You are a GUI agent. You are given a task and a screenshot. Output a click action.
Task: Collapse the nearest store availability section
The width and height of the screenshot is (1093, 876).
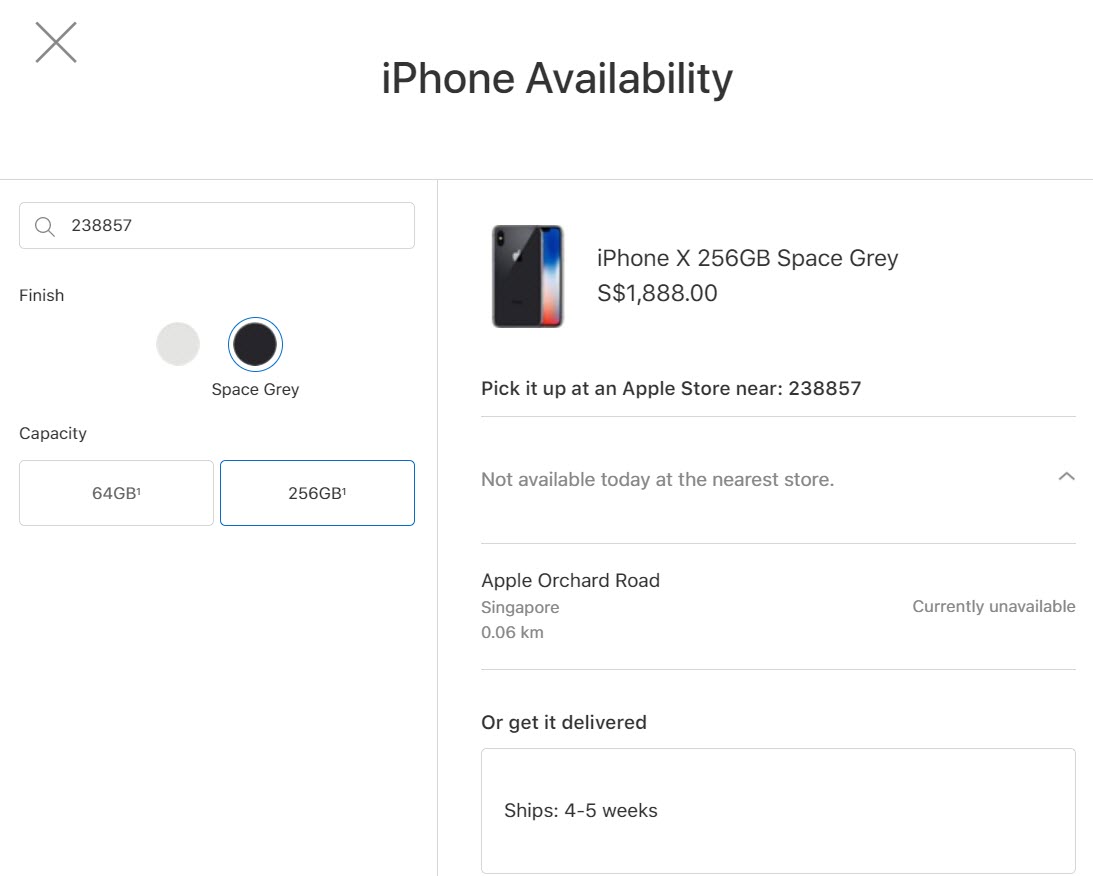pyautogui.click(x=1066, y=478)
